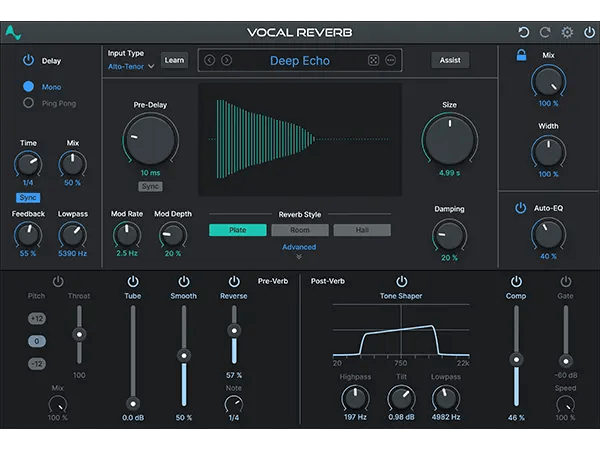Toggle delay Sync button
Image resolution: width=600 pixels, height=450 pixels.
[28, 197]
